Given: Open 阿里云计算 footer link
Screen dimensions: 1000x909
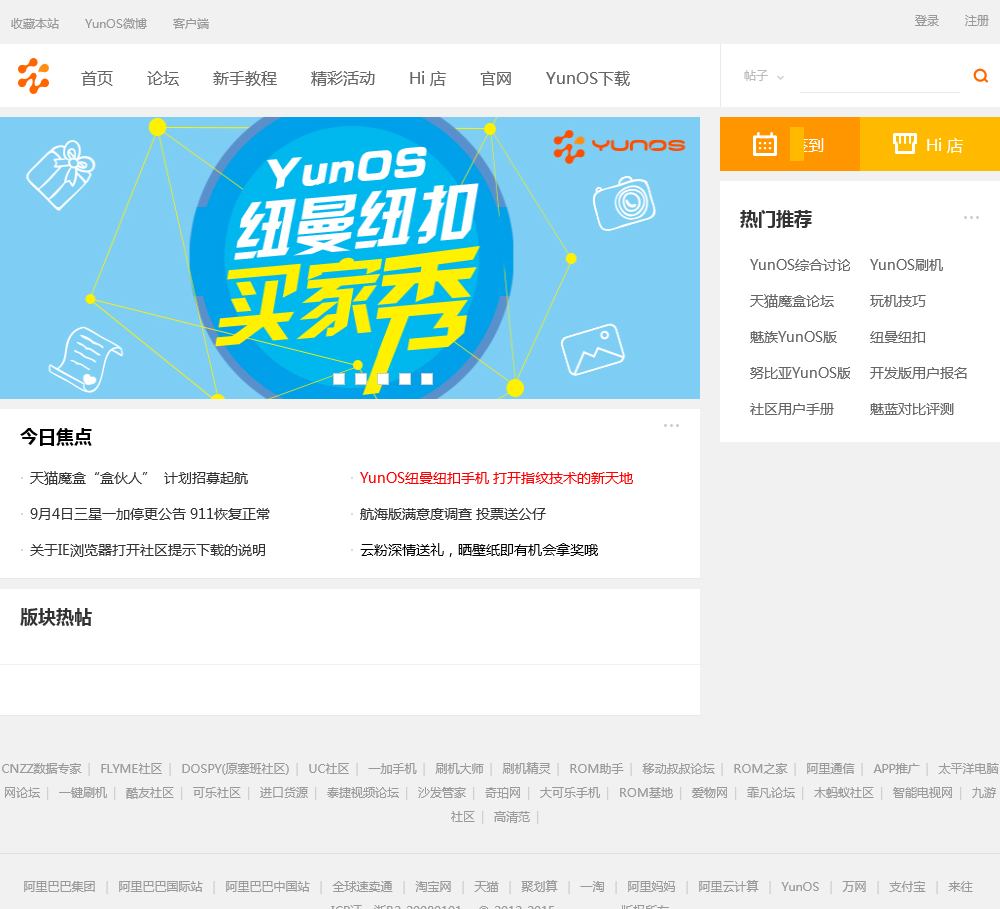Looking at the screenshot, I should click(x=728, y=887).
